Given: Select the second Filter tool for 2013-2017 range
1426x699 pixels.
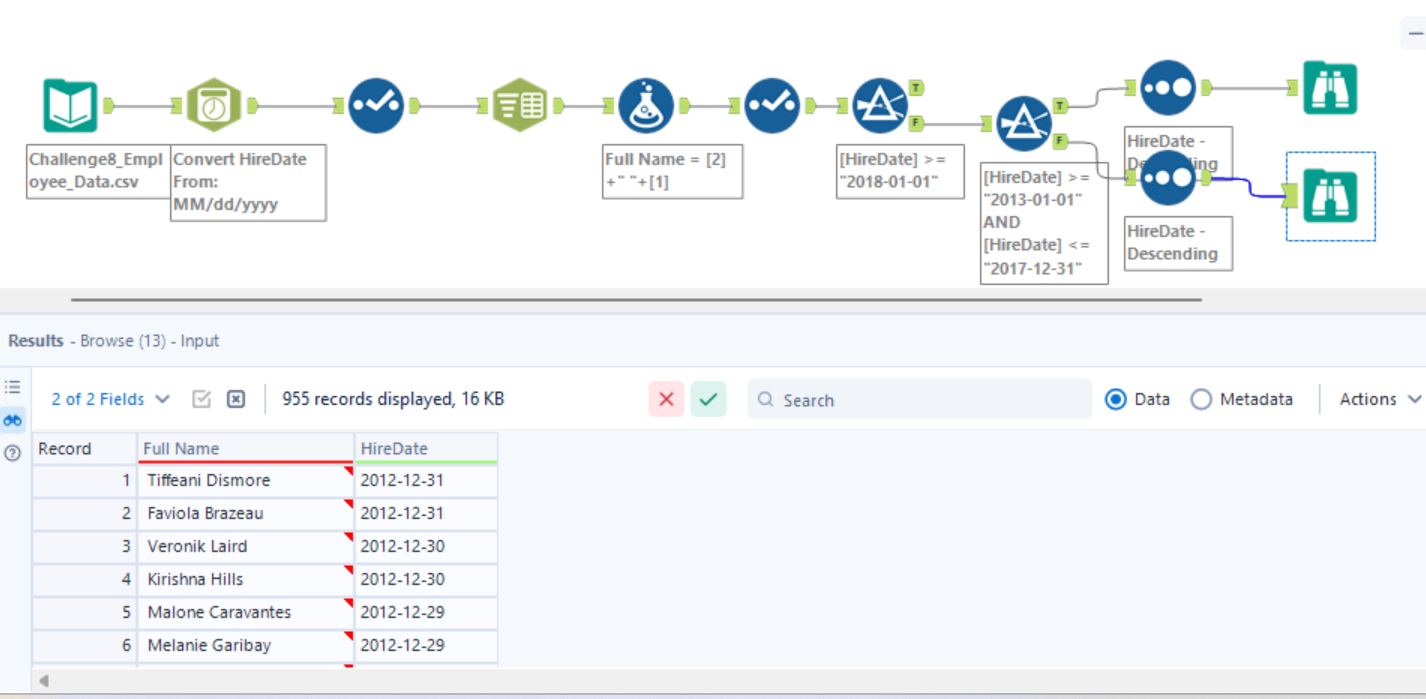Looking at the screenshot, I should [1024, 124].
